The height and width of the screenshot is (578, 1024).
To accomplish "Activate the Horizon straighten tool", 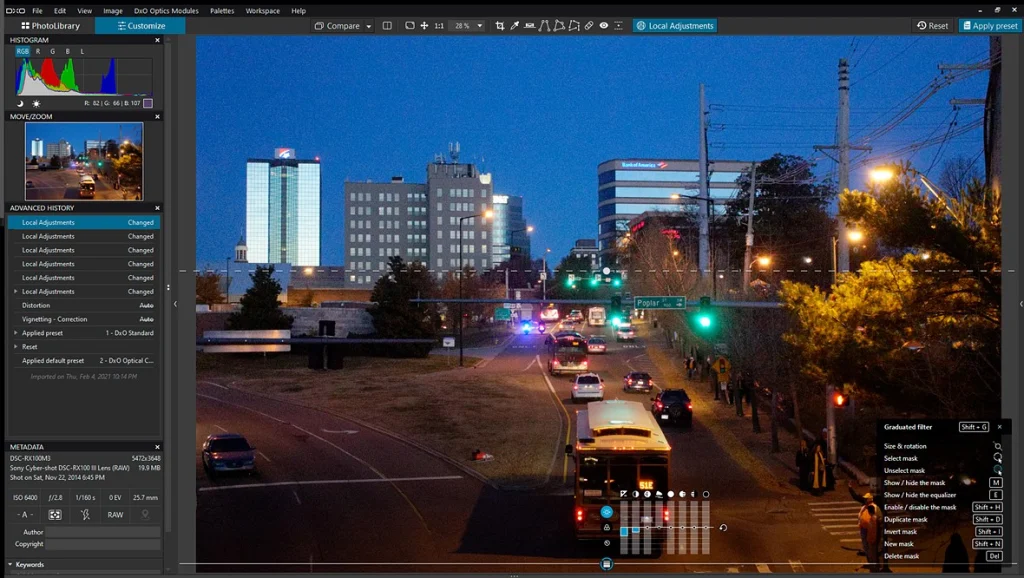I will tap(528, 25).
